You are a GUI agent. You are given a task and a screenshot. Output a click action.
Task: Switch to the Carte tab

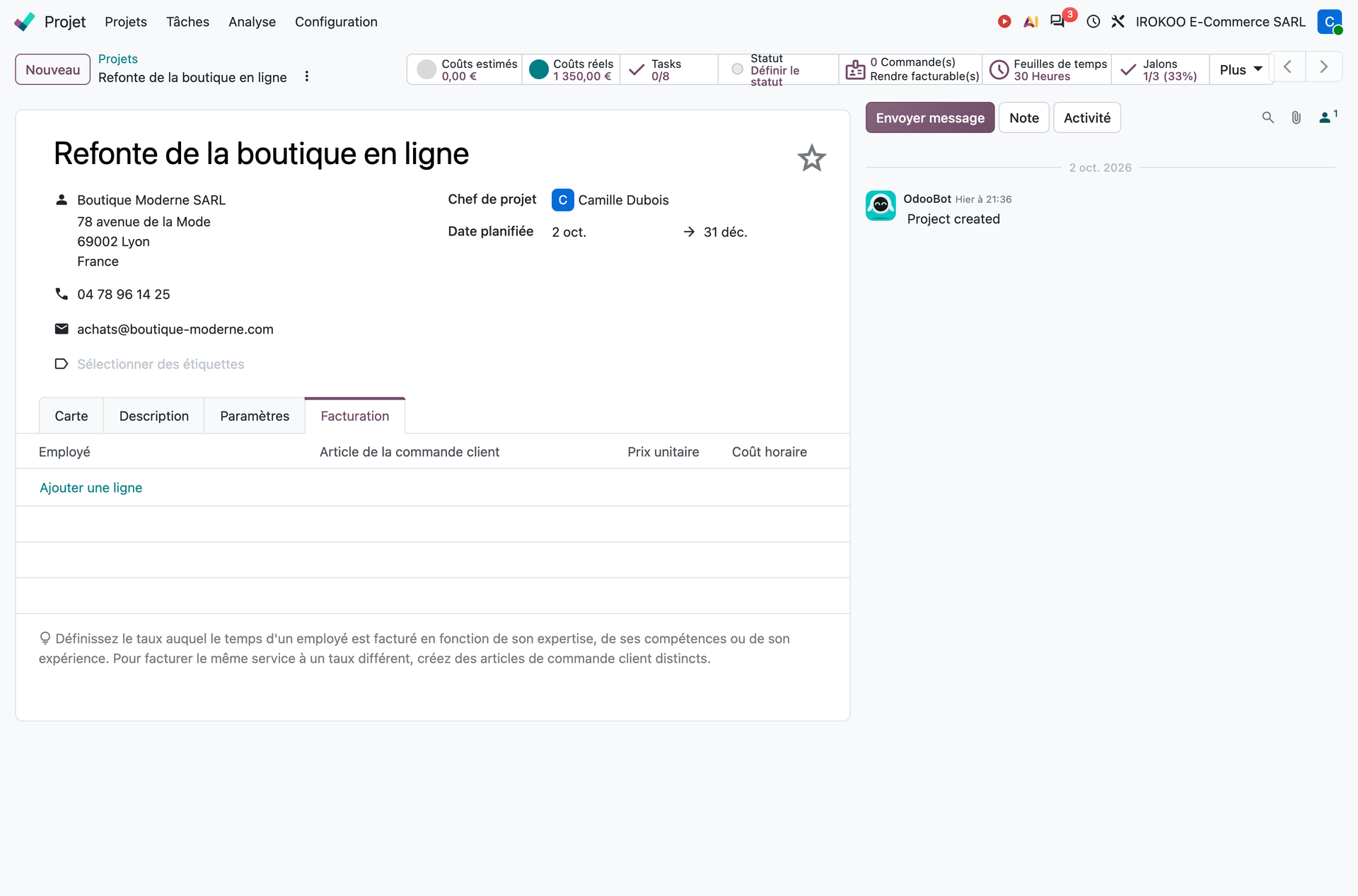pos(71,416)
